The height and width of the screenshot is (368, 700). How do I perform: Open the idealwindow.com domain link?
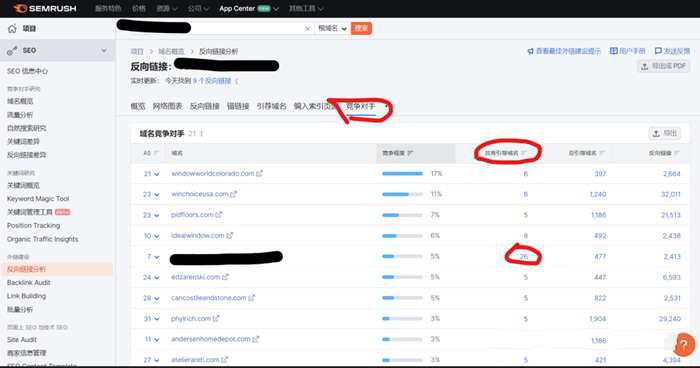point(197,235)
